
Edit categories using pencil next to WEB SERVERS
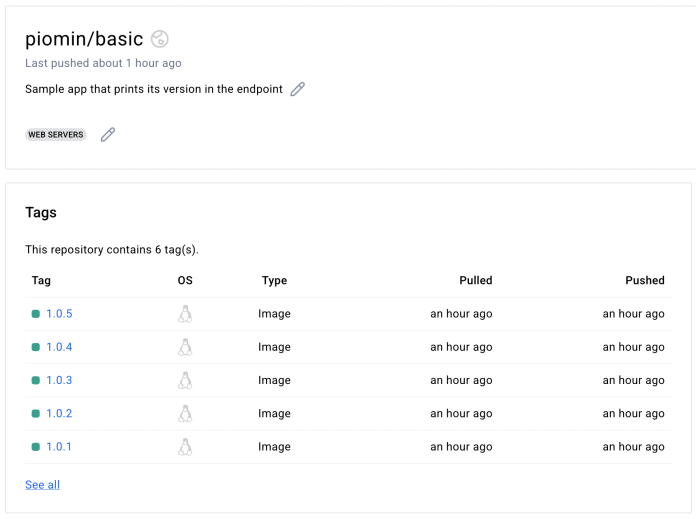(x=108, y=134)
